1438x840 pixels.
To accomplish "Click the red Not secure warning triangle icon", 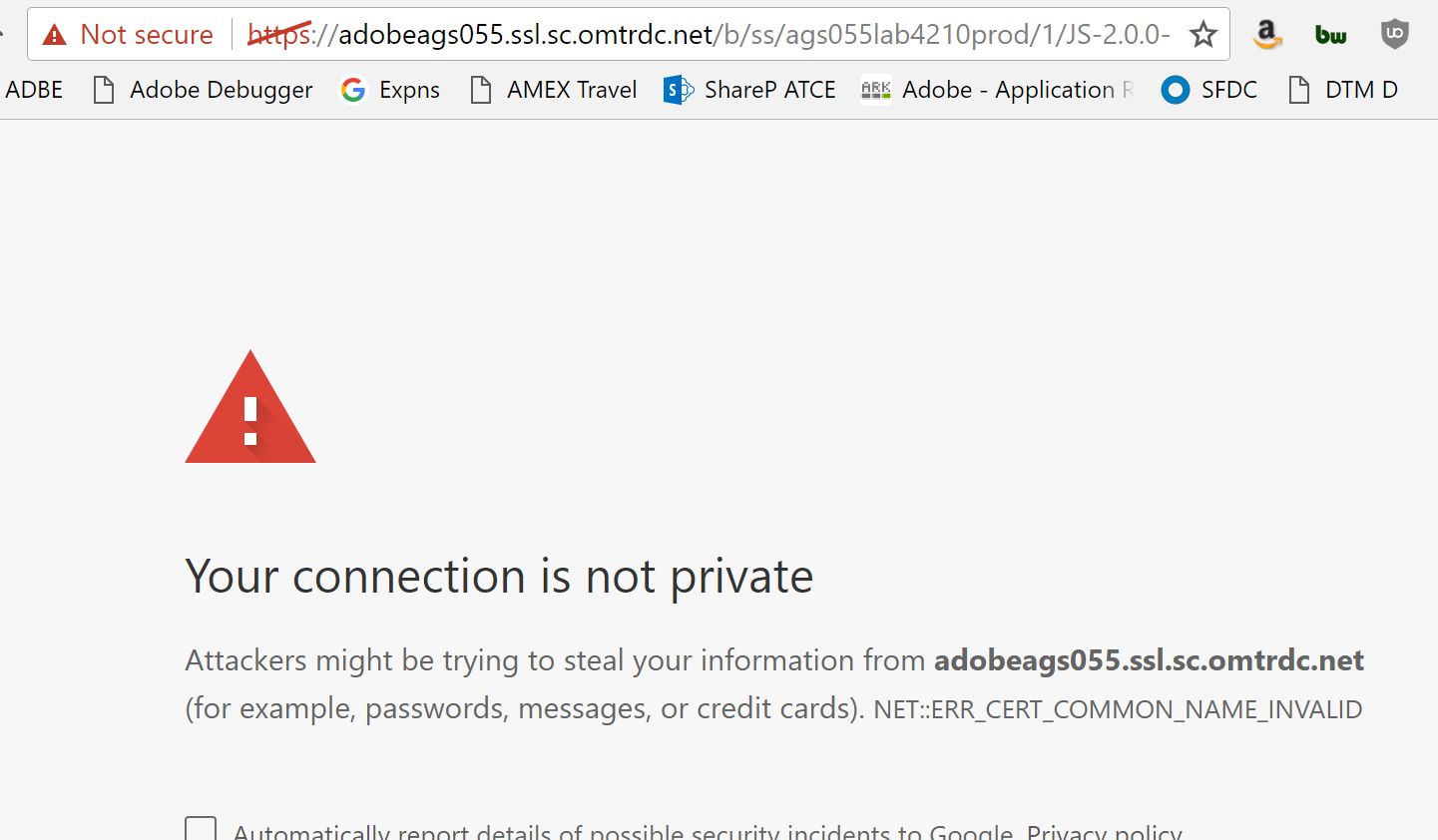I will [55, 35].
